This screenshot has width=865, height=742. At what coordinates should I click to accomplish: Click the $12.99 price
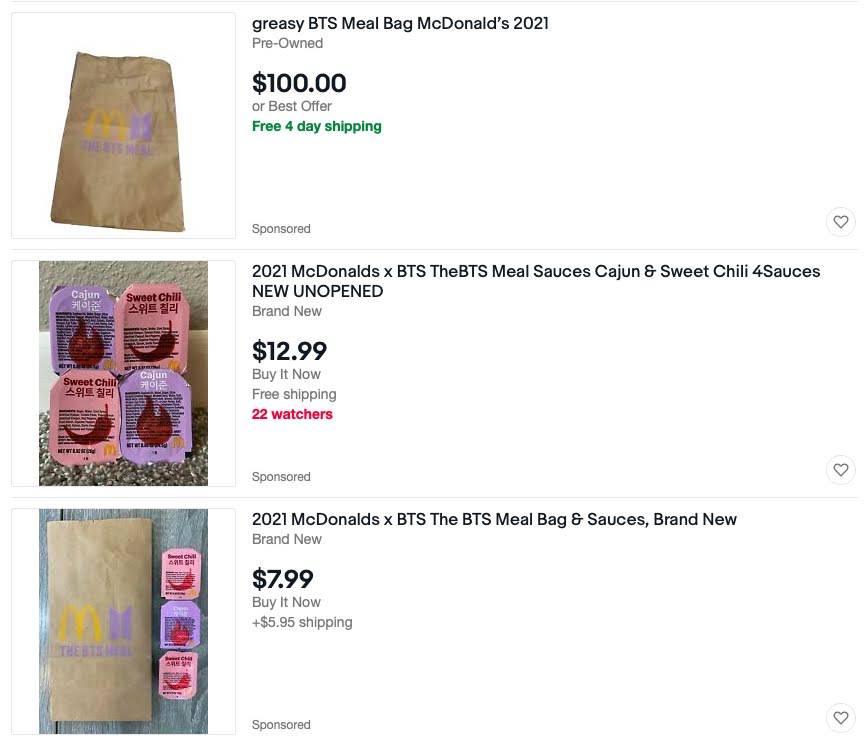pyautogui.click(x=289, y=351)
